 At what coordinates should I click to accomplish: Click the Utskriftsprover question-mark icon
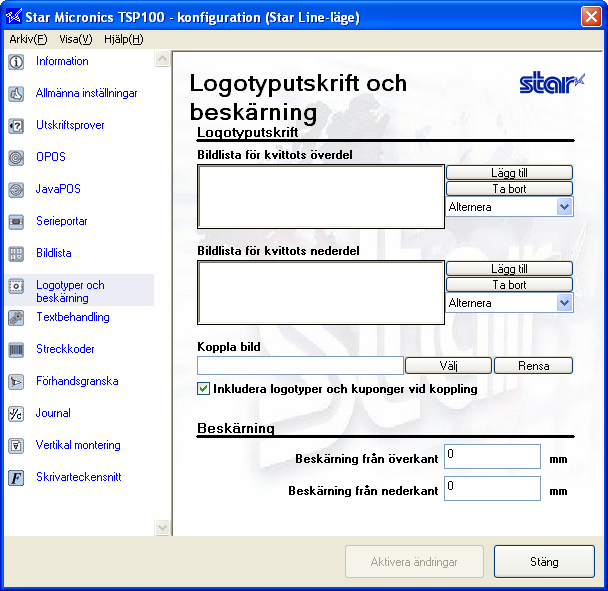point(16,126)
